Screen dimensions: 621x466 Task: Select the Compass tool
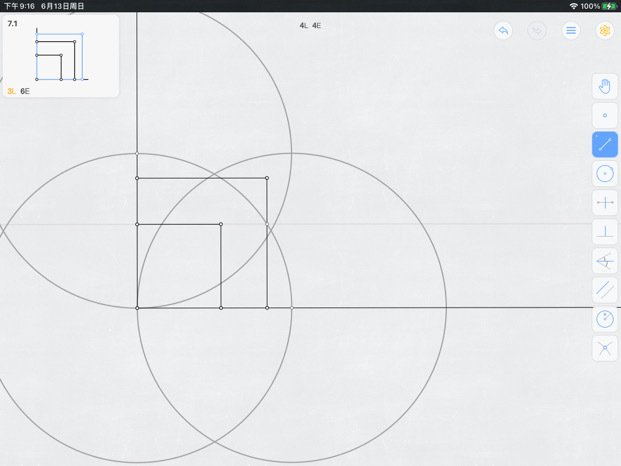(605, 319)
